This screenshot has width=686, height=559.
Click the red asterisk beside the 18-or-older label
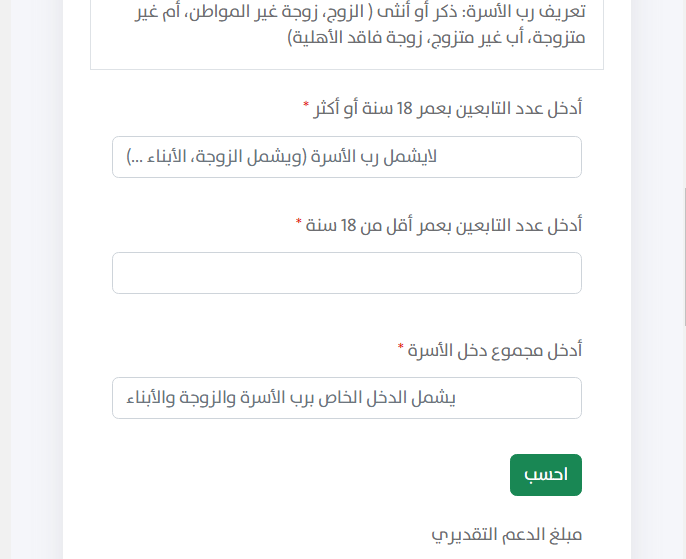click(x=306, y=107)
